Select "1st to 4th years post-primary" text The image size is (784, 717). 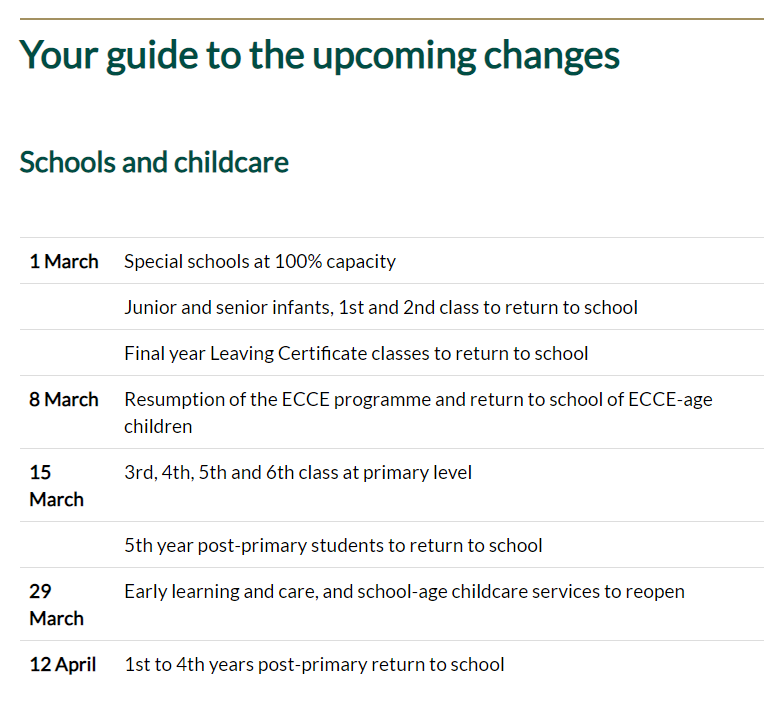click(314, 665)
